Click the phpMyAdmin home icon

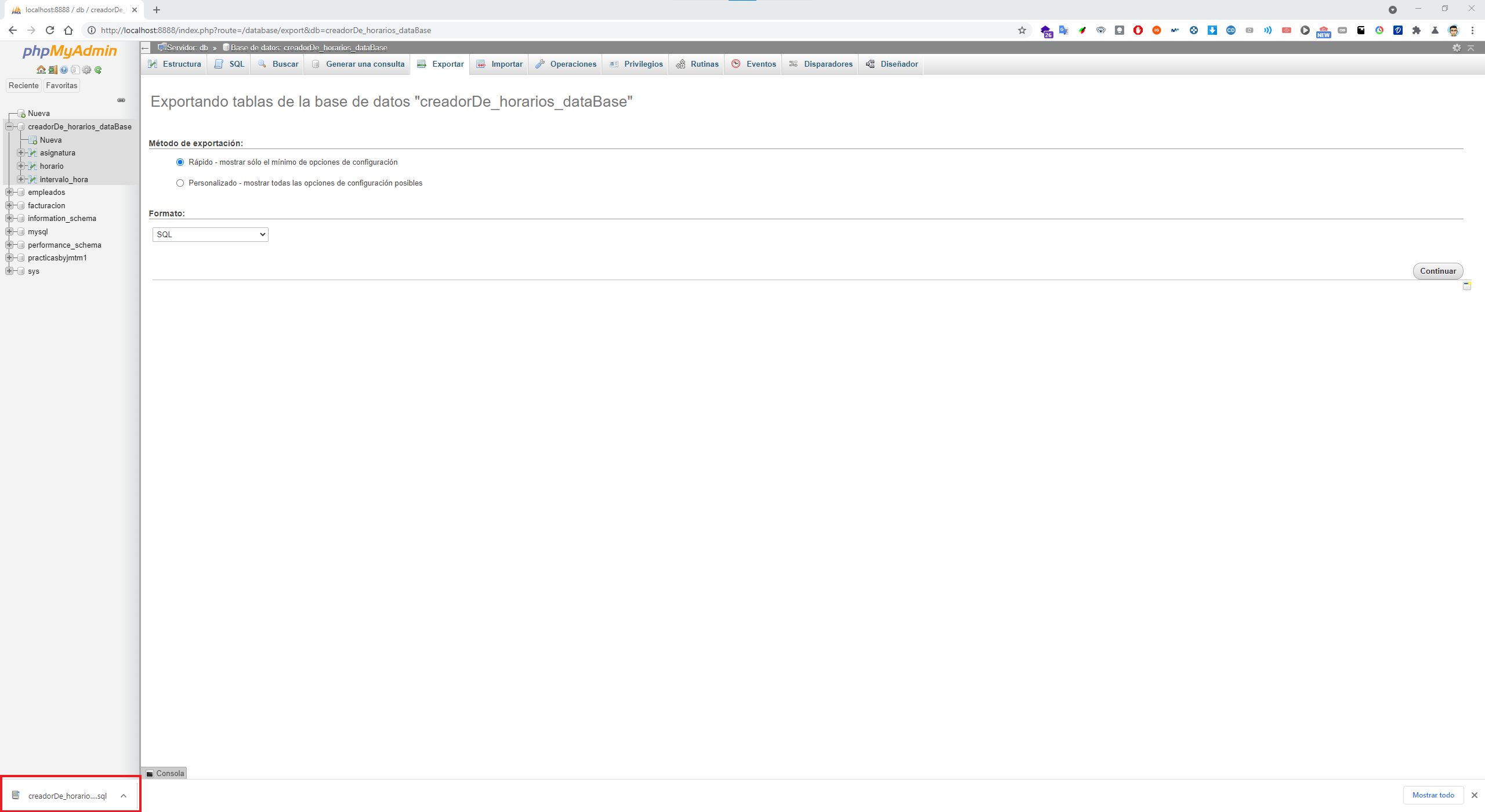point(41,70)
